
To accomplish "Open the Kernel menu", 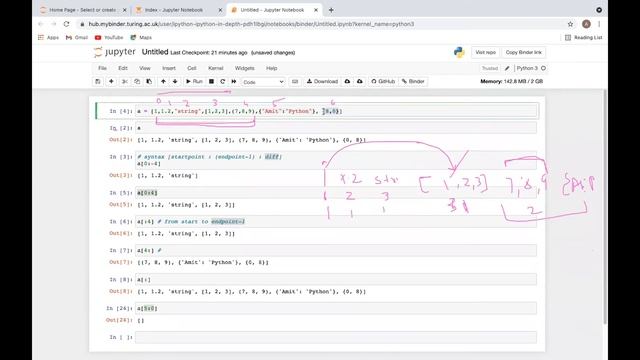I will [x=216, y=68].
